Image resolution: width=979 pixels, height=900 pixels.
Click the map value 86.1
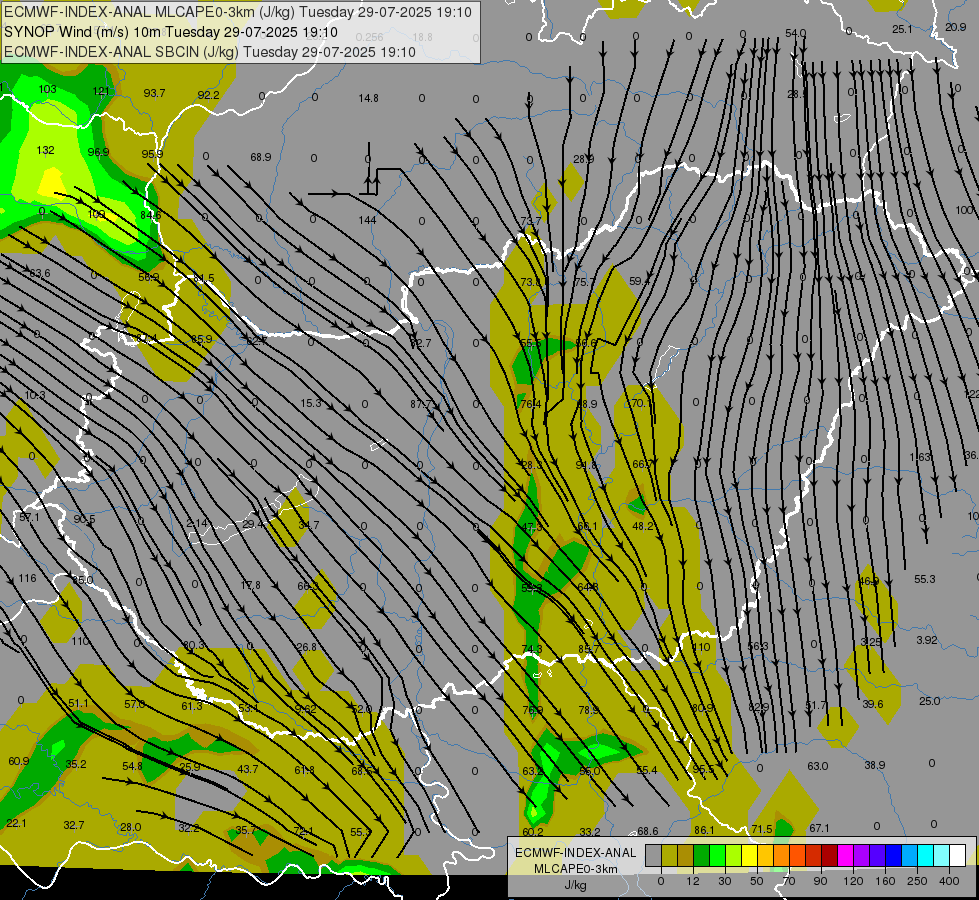click(704, 830)
